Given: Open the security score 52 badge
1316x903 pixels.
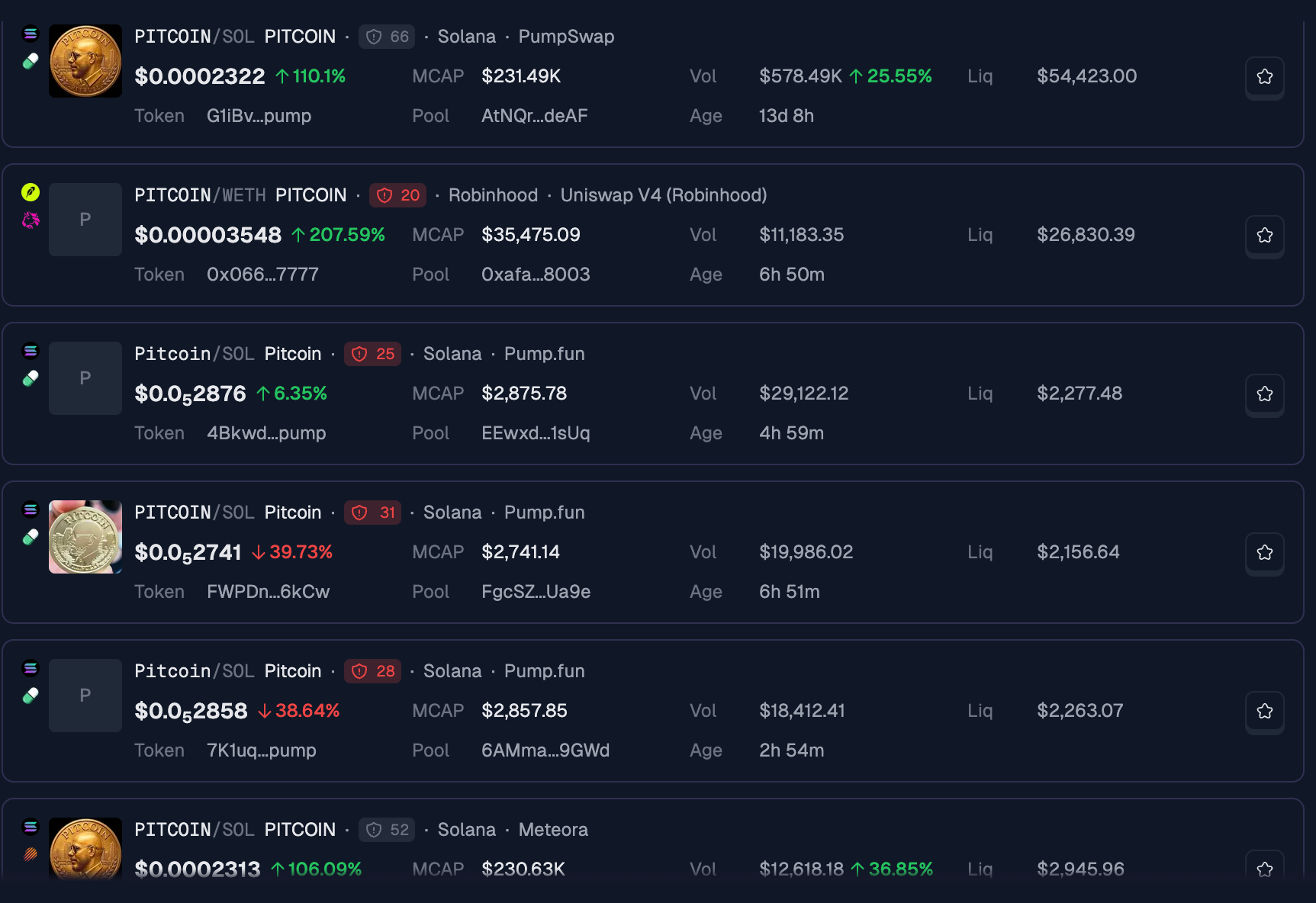Looking at the screenshot, I should tap(387, 830).
